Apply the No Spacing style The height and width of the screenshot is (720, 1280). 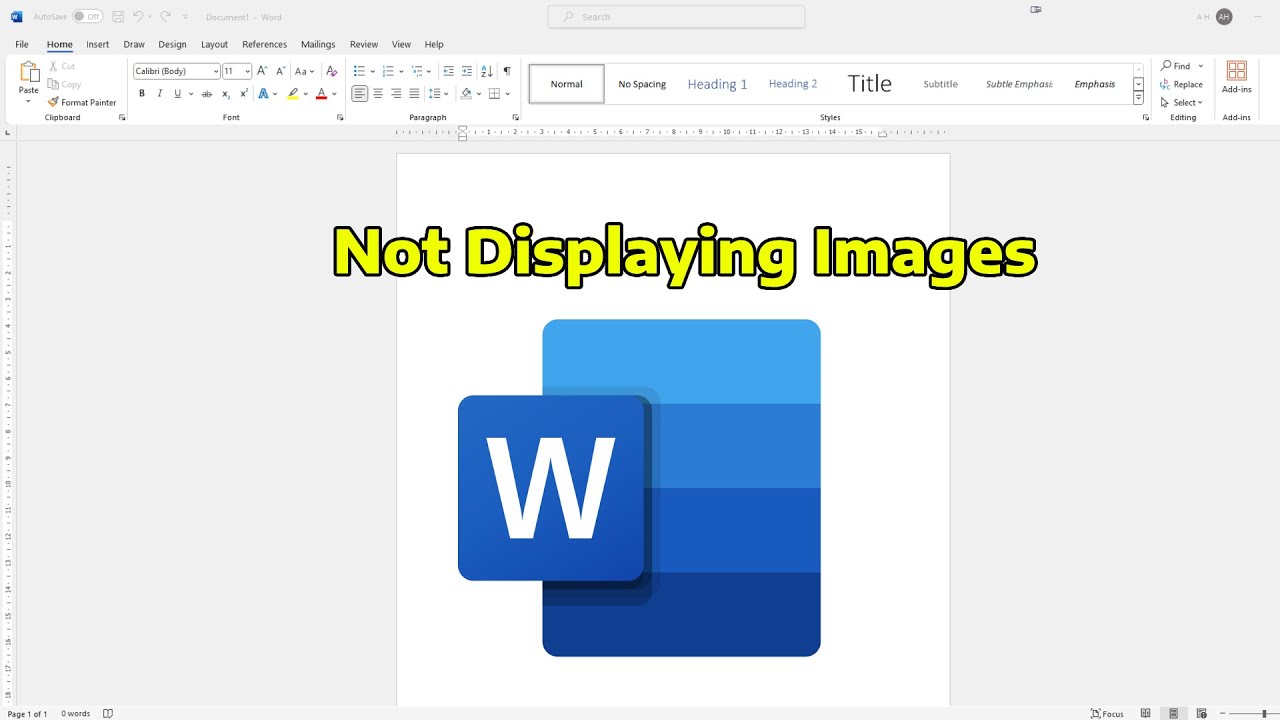[x=642, y=84]
